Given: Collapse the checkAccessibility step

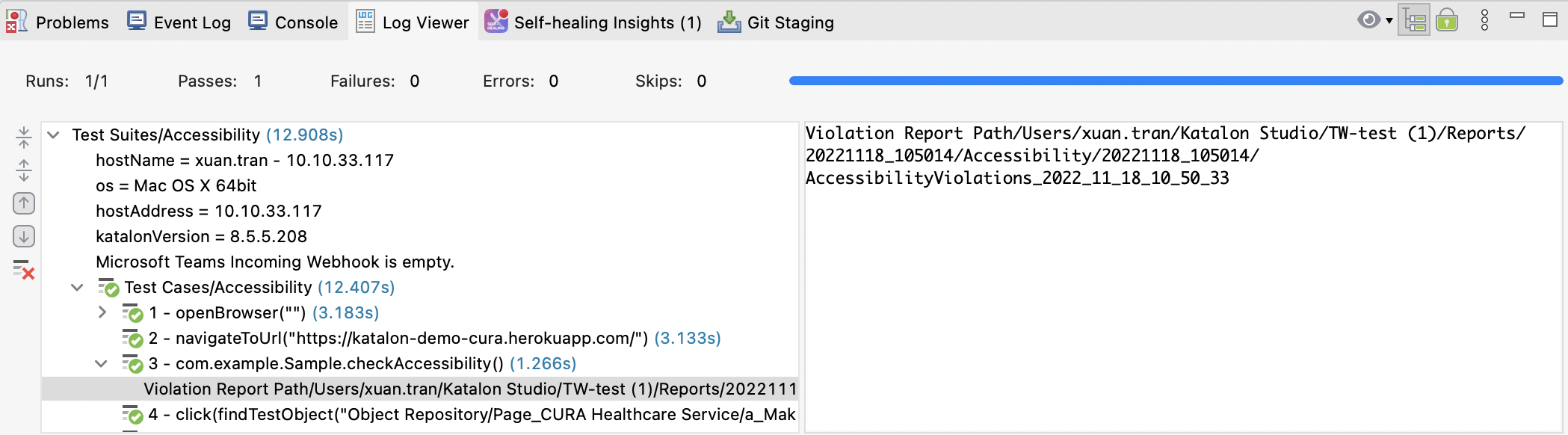Looking at the screenshot, I should (101, 364).
